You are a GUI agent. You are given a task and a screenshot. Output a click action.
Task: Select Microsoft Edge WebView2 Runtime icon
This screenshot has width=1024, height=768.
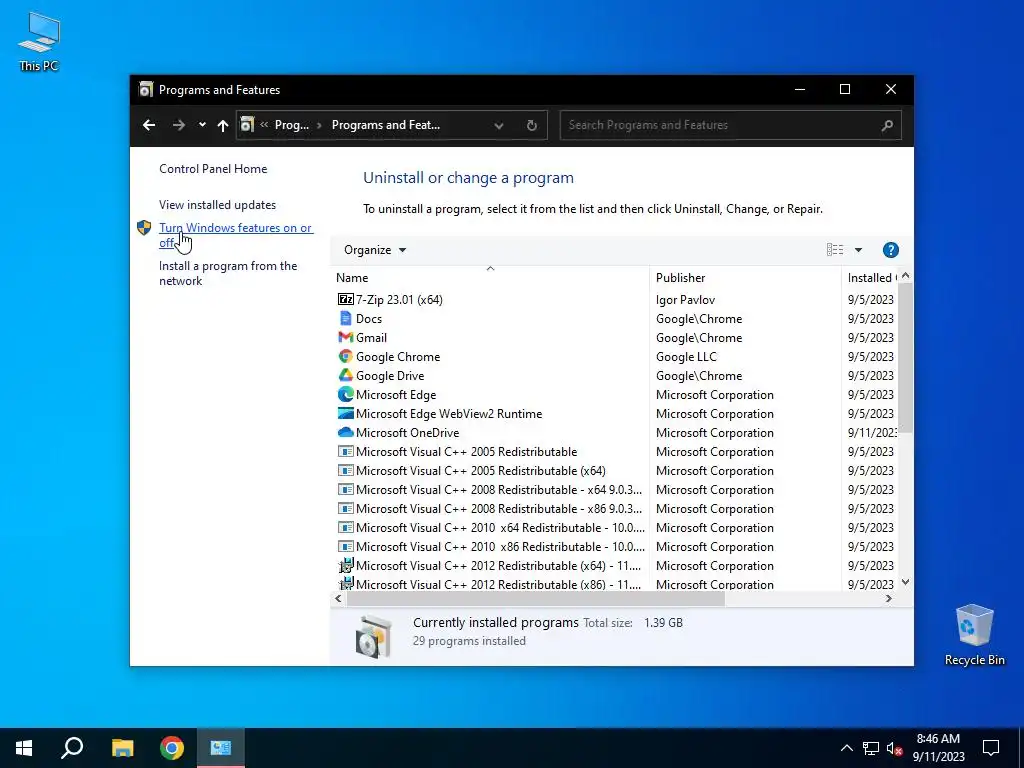(x=345, y=413)
